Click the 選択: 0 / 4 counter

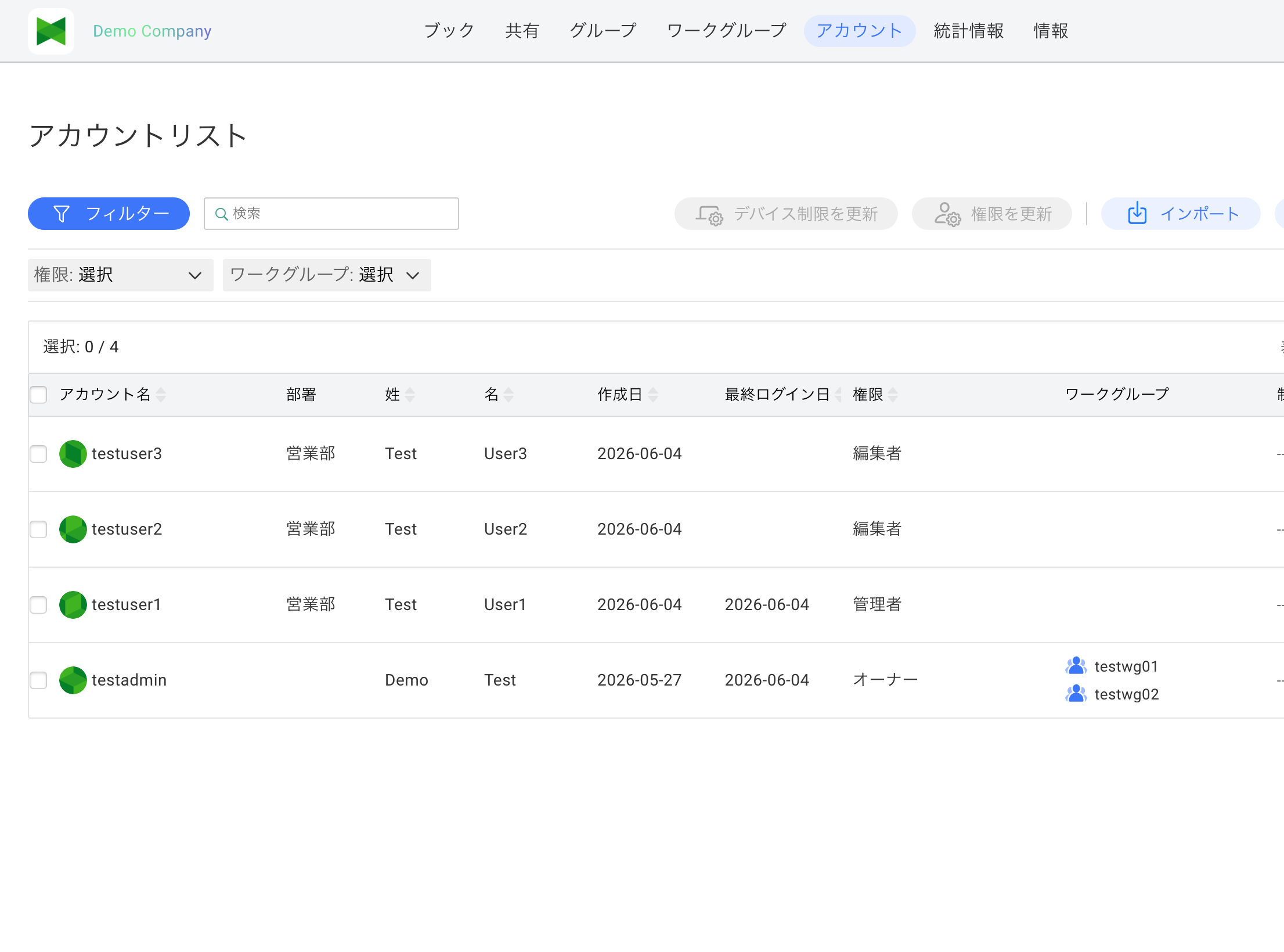(81, 347)
